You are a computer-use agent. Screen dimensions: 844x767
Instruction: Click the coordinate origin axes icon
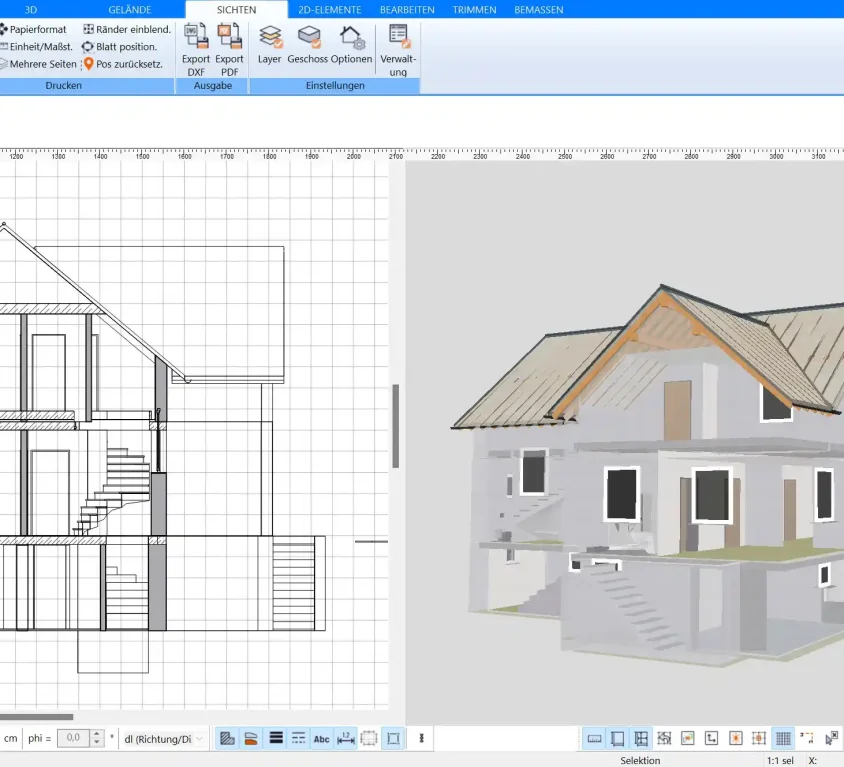tap(712, 738)
